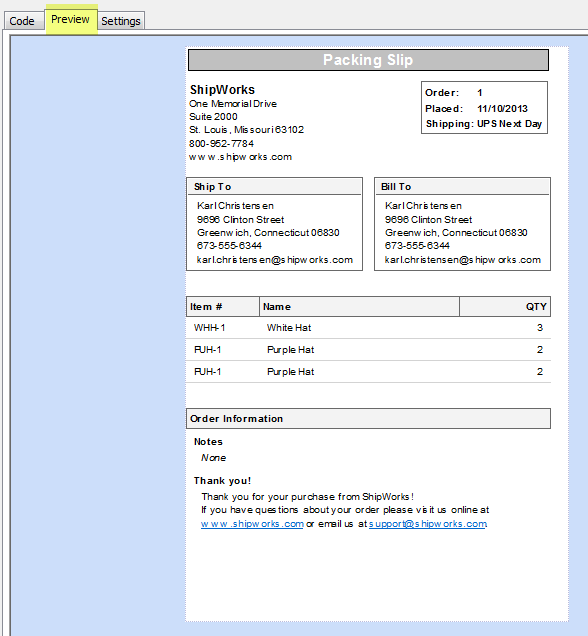The width and height of the screenshot is (588, 636).
Task: Click the www.shipworks.com text under company phone
Action: [240, 157]
